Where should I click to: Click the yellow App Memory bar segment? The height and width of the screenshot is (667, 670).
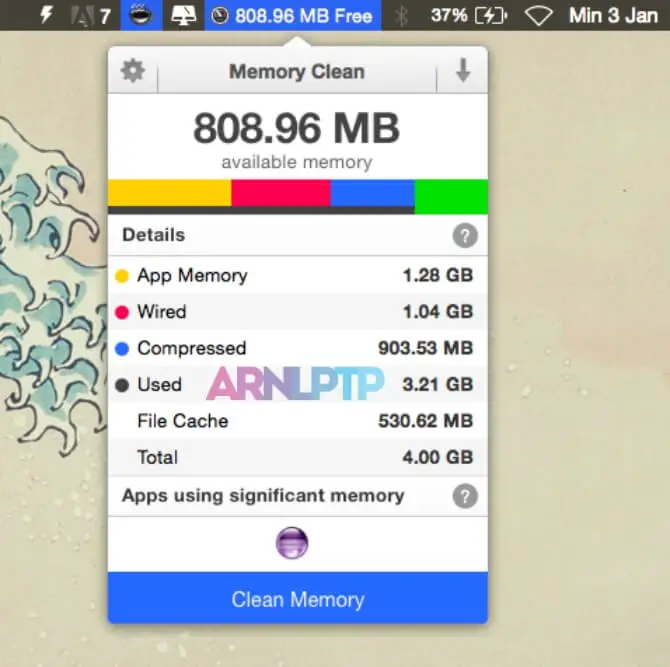coord(169,192)
